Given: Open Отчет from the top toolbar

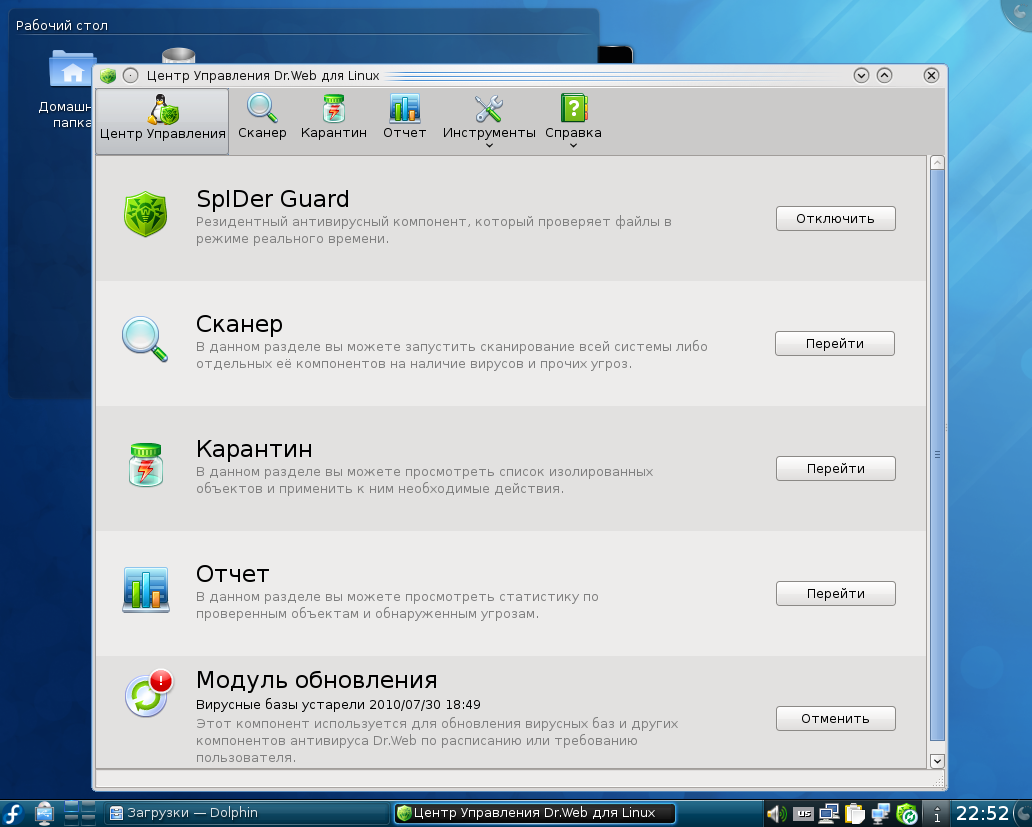Looking at the screenshot, I should pos(404,117).
